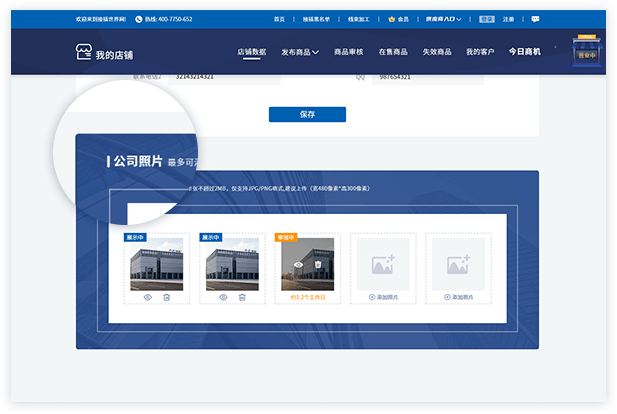Image resolution: width=617 pixels, height=414 pixels.
Task: Click the hotline phone icon
Action: click(x=139, y=19)
